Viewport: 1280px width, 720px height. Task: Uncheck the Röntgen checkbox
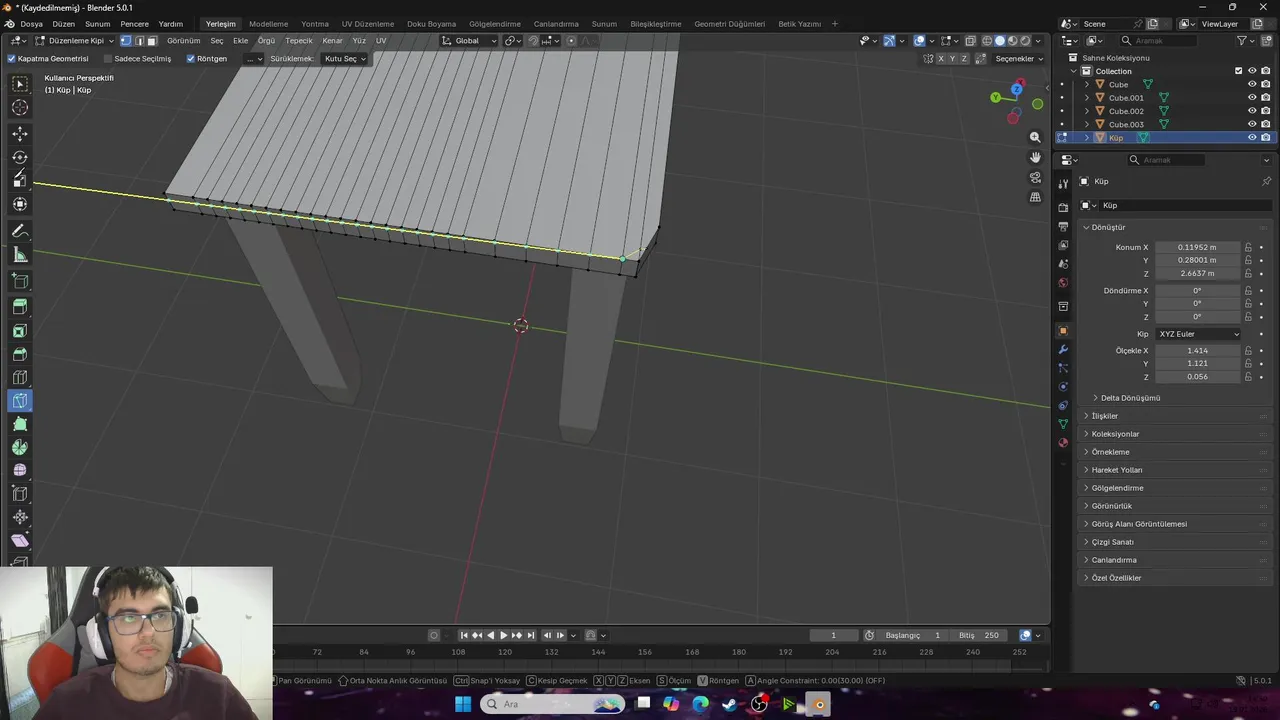(191, 59)
